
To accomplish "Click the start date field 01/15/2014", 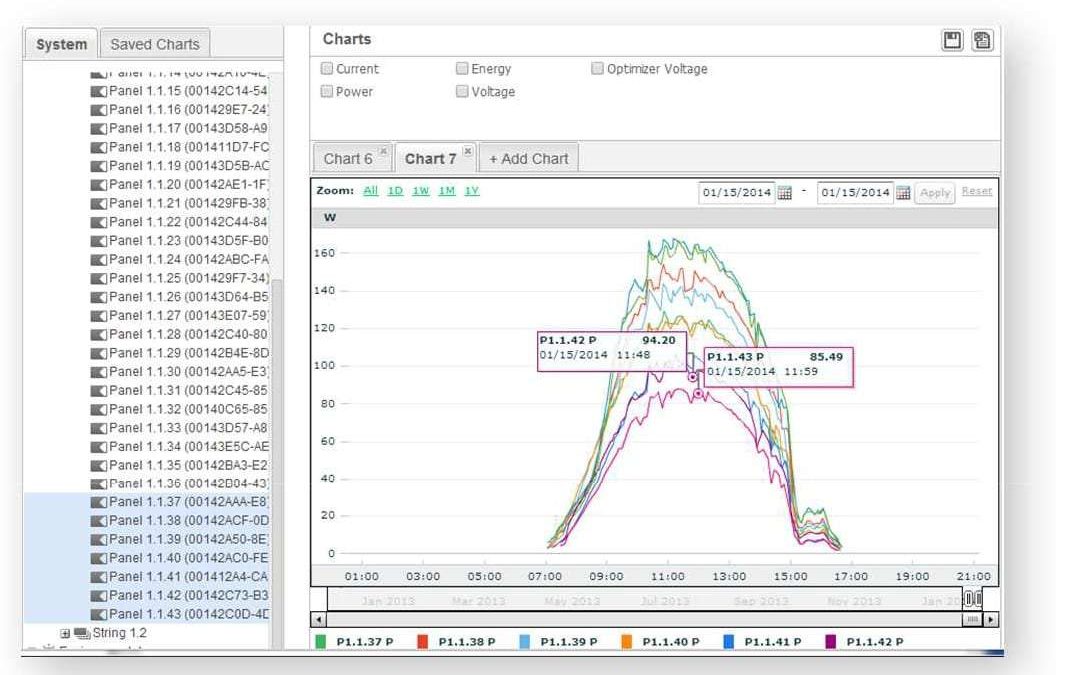I will (736, 193).
